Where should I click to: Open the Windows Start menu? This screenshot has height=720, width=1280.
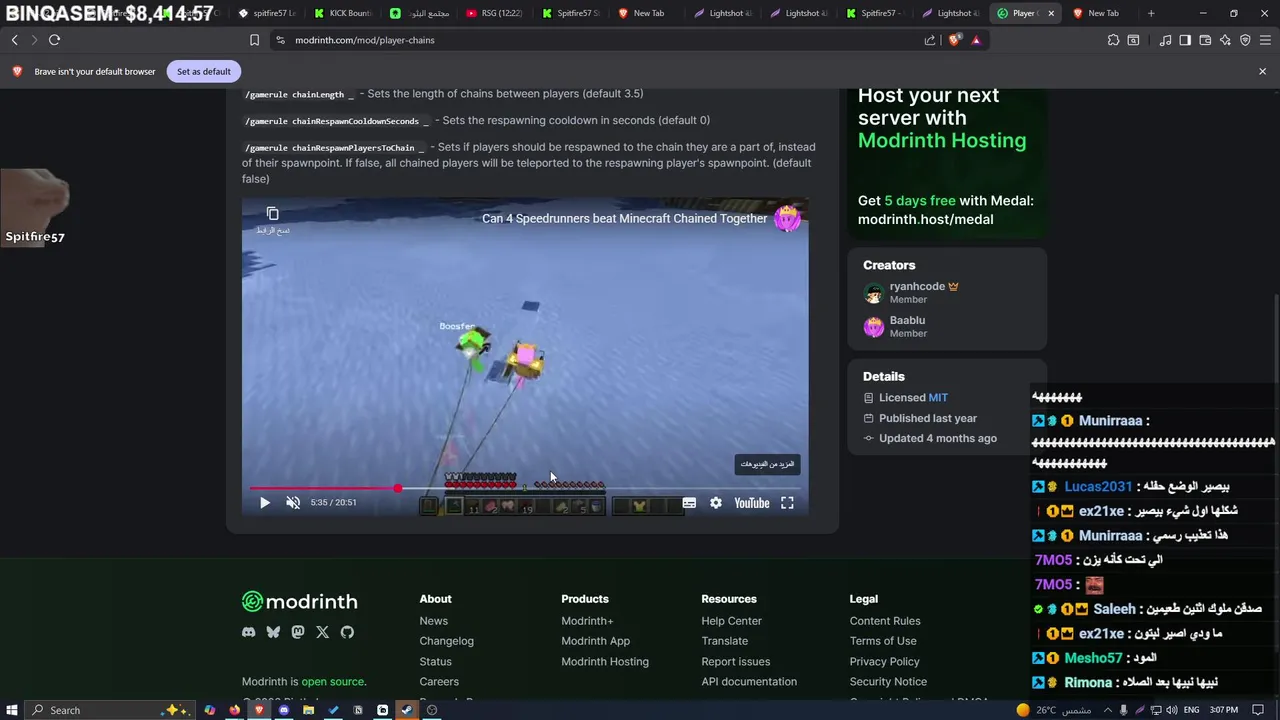(11, 710)
